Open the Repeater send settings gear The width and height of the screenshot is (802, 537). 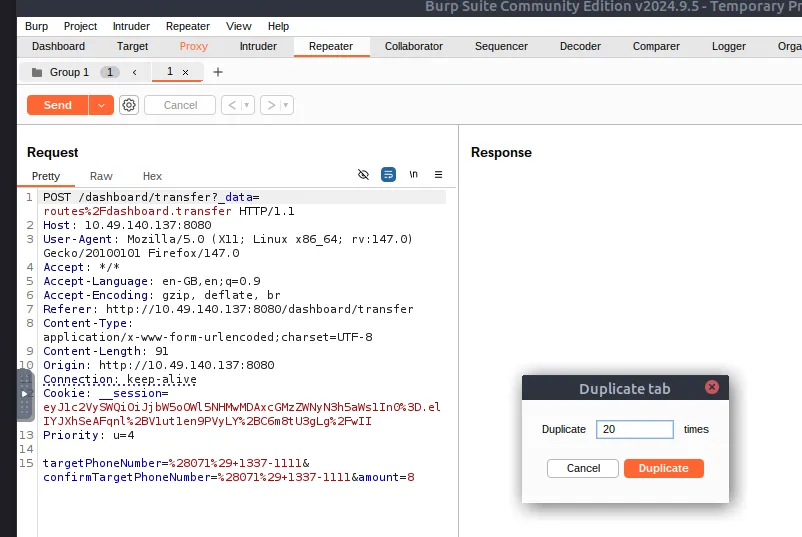129,105
